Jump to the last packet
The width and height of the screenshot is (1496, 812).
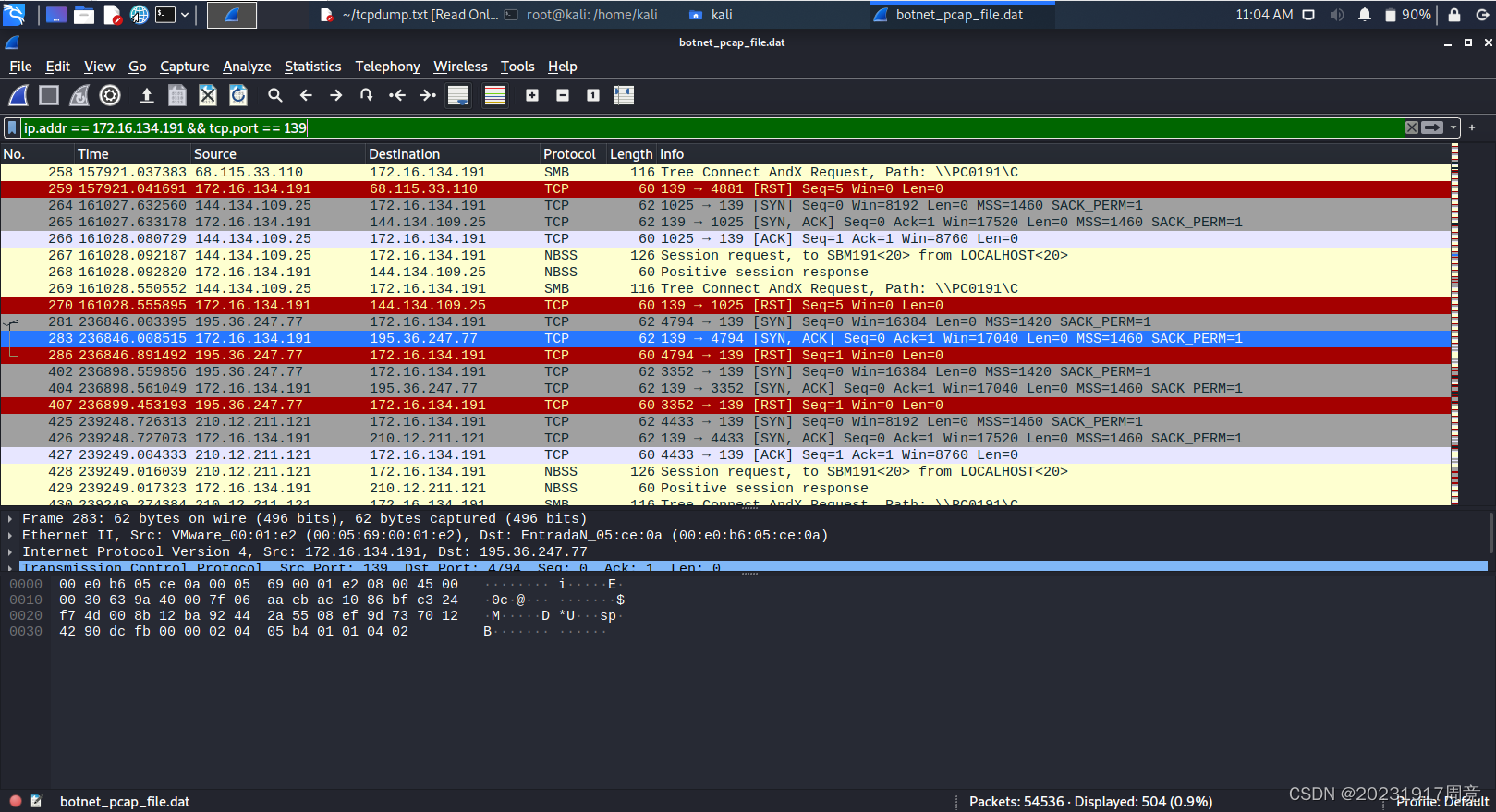(428, 95)
